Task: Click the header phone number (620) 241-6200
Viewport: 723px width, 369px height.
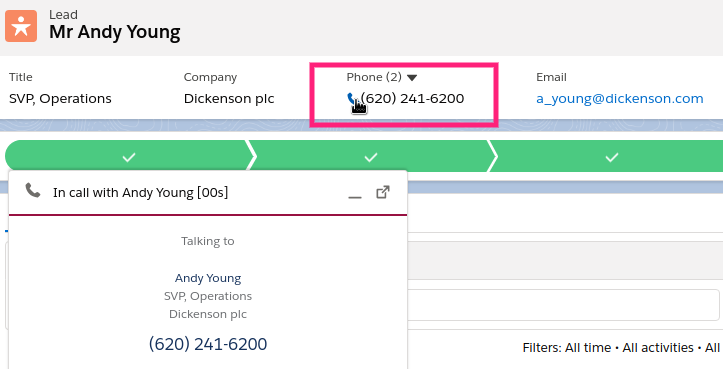Action: (x=412, y=98)
